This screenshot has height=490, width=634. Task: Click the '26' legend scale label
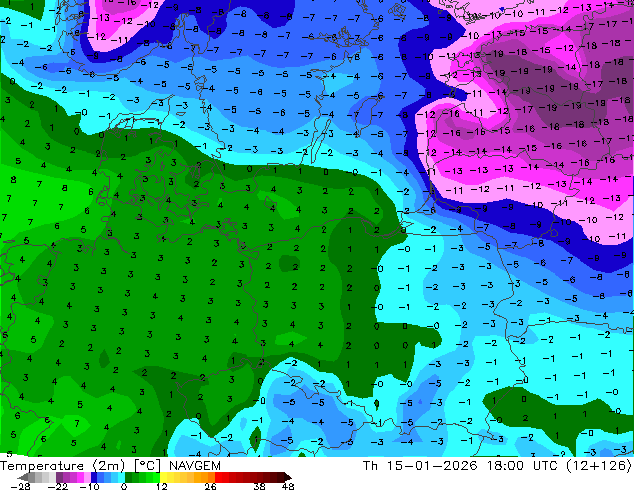point(210,486)
